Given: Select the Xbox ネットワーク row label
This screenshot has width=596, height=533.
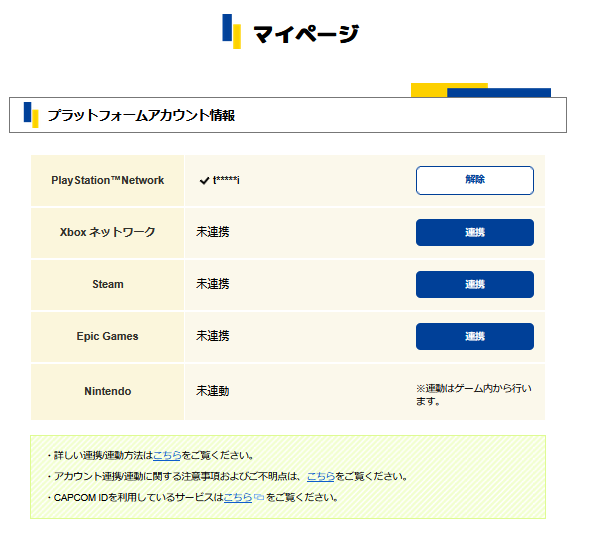Looking at the screenshot, I should 108,232.
